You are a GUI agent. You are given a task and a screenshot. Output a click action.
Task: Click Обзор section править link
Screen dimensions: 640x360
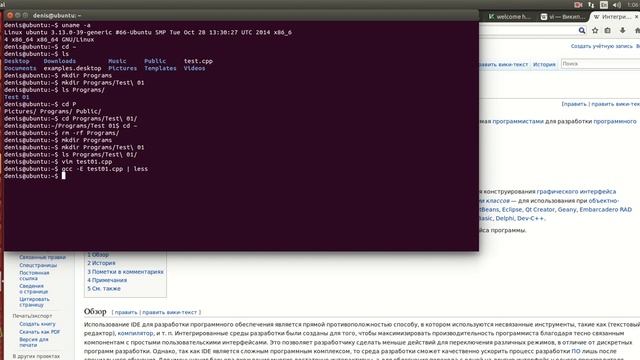tap(126, 313)
